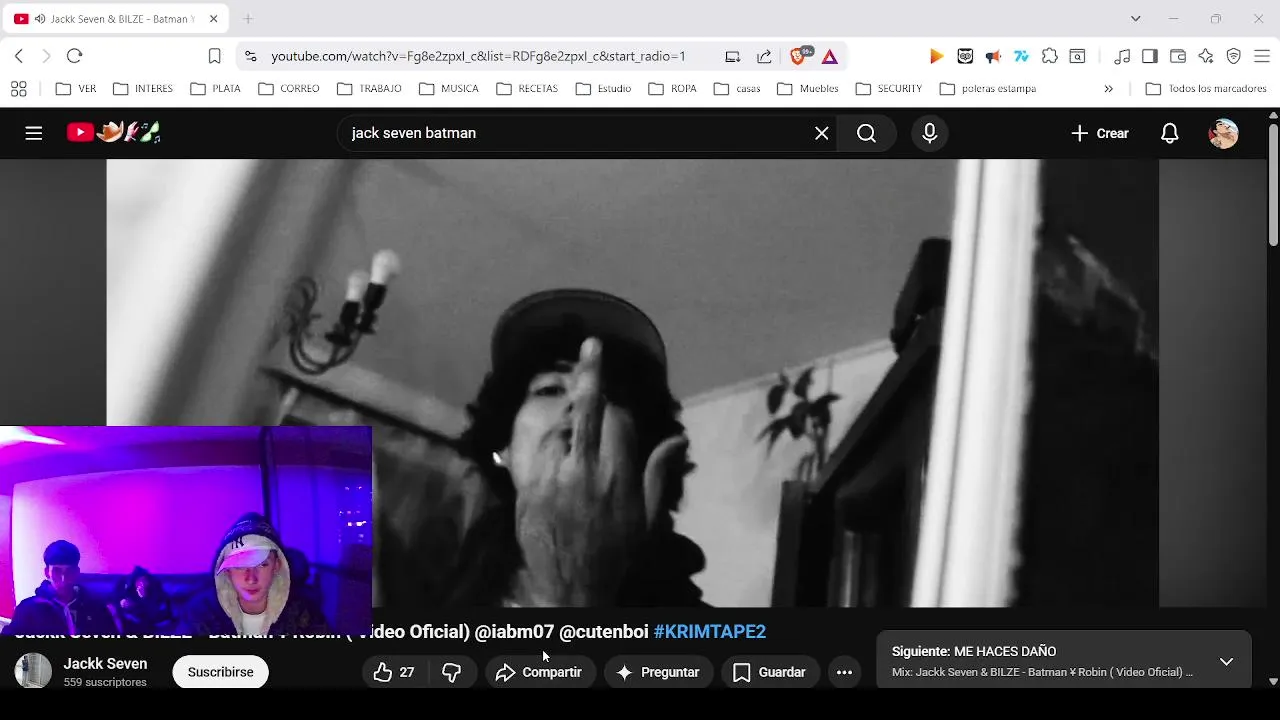Open the YouTube hamburger guide menu
Screen dimensions: 1280x720
tap(34, 133)
